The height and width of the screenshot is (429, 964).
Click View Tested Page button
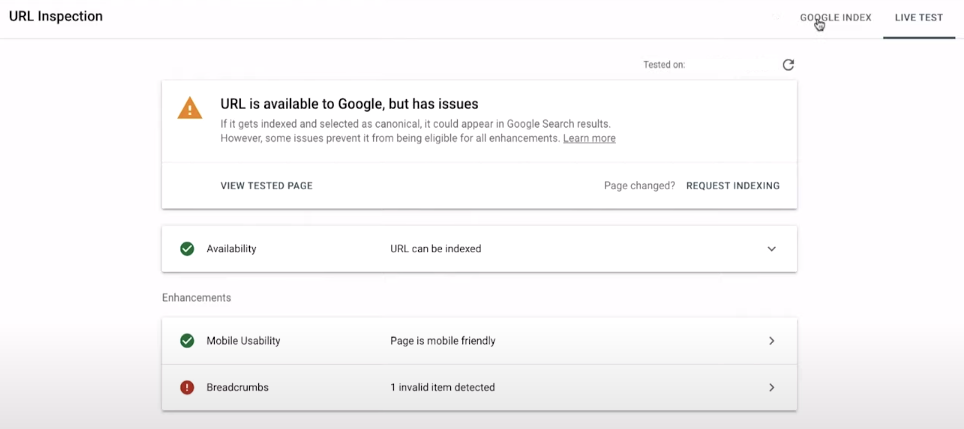[x=266, y=186]
